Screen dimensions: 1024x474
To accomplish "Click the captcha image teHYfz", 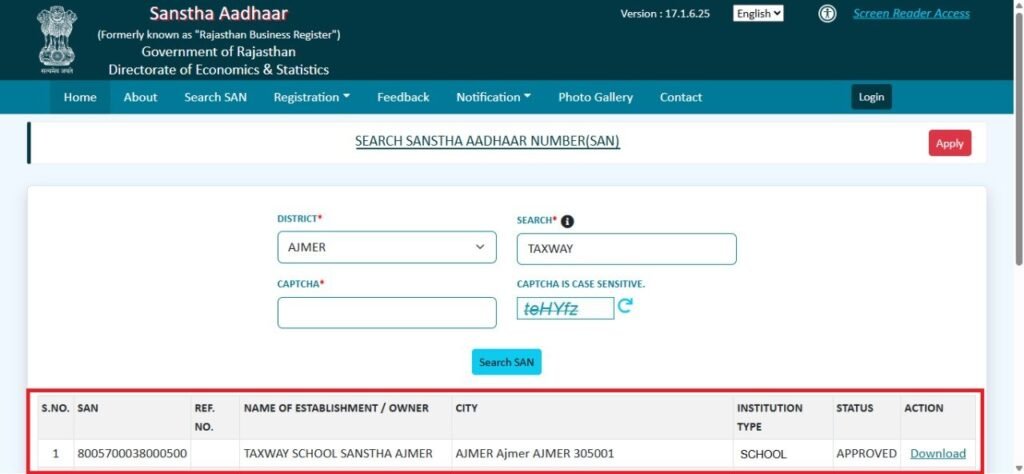I will [566, 308].
